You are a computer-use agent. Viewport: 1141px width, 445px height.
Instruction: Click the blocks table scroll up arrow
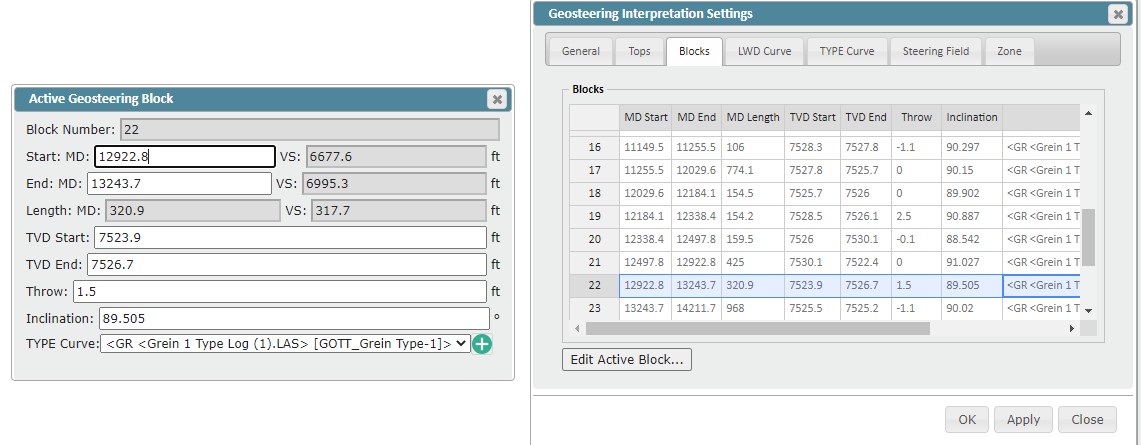pyautogui.click(x=1088, y=113)
